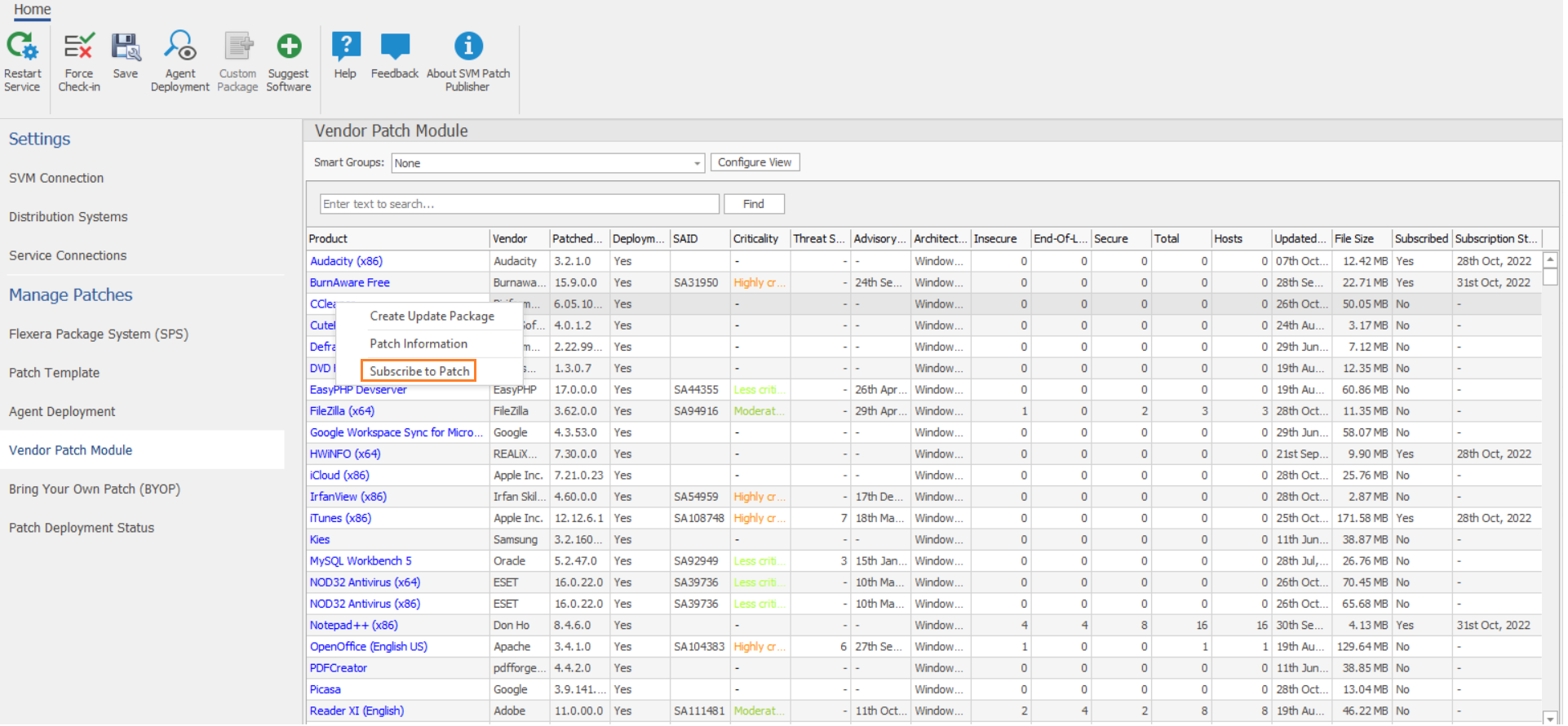Open MySQL Workbench 5 product link

361,561
